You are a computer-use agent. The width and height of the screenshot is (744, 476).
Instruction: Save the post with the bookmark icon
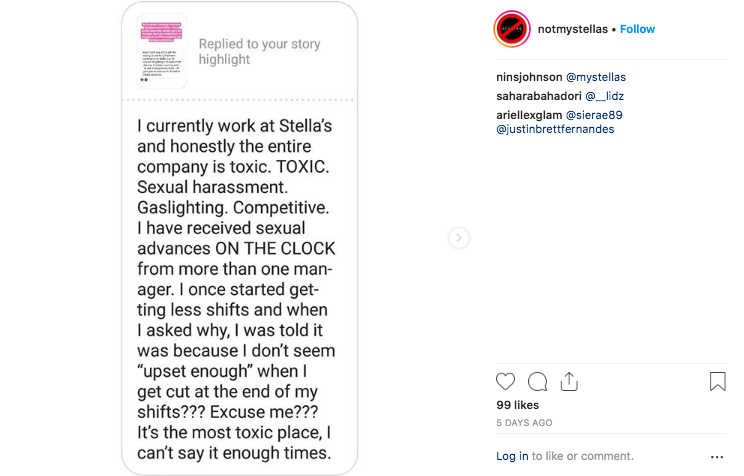[717, 382]
